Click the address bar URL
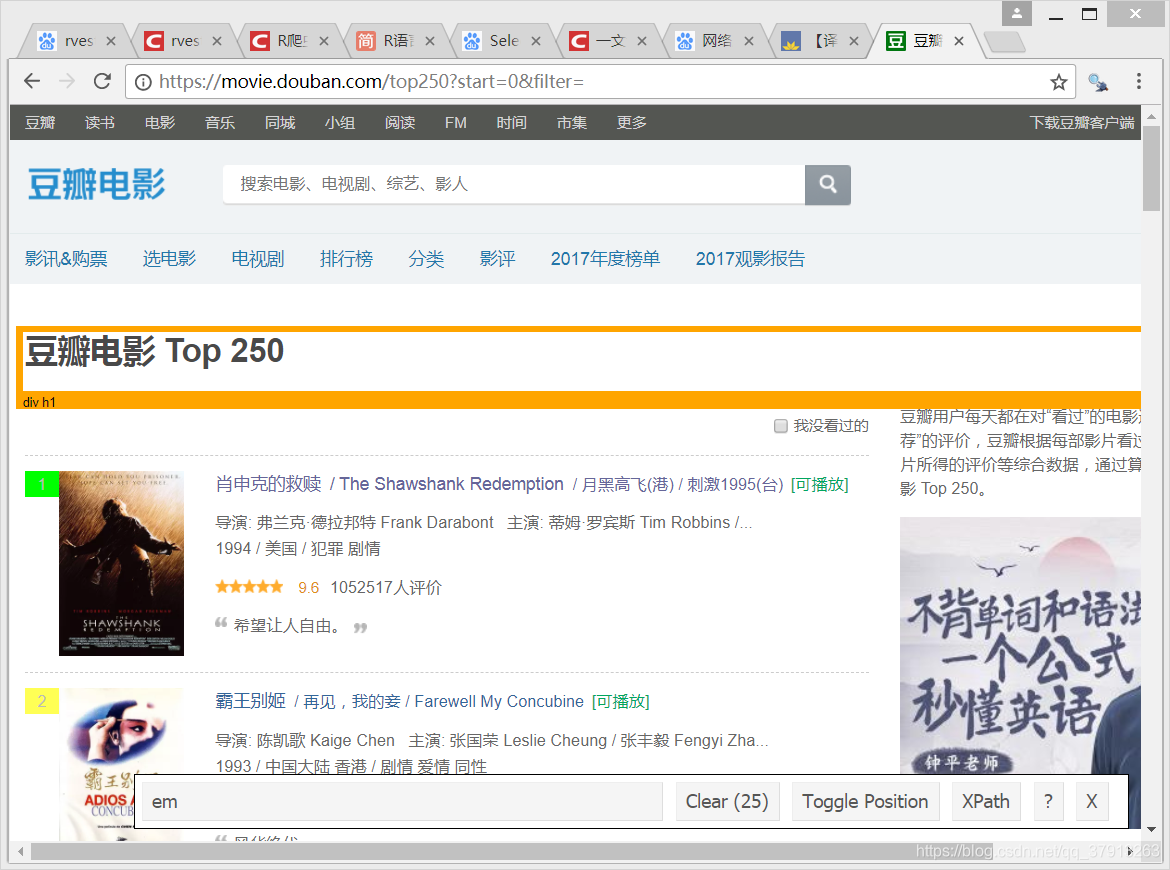1170x870 pixels. (x=372, y=81)
